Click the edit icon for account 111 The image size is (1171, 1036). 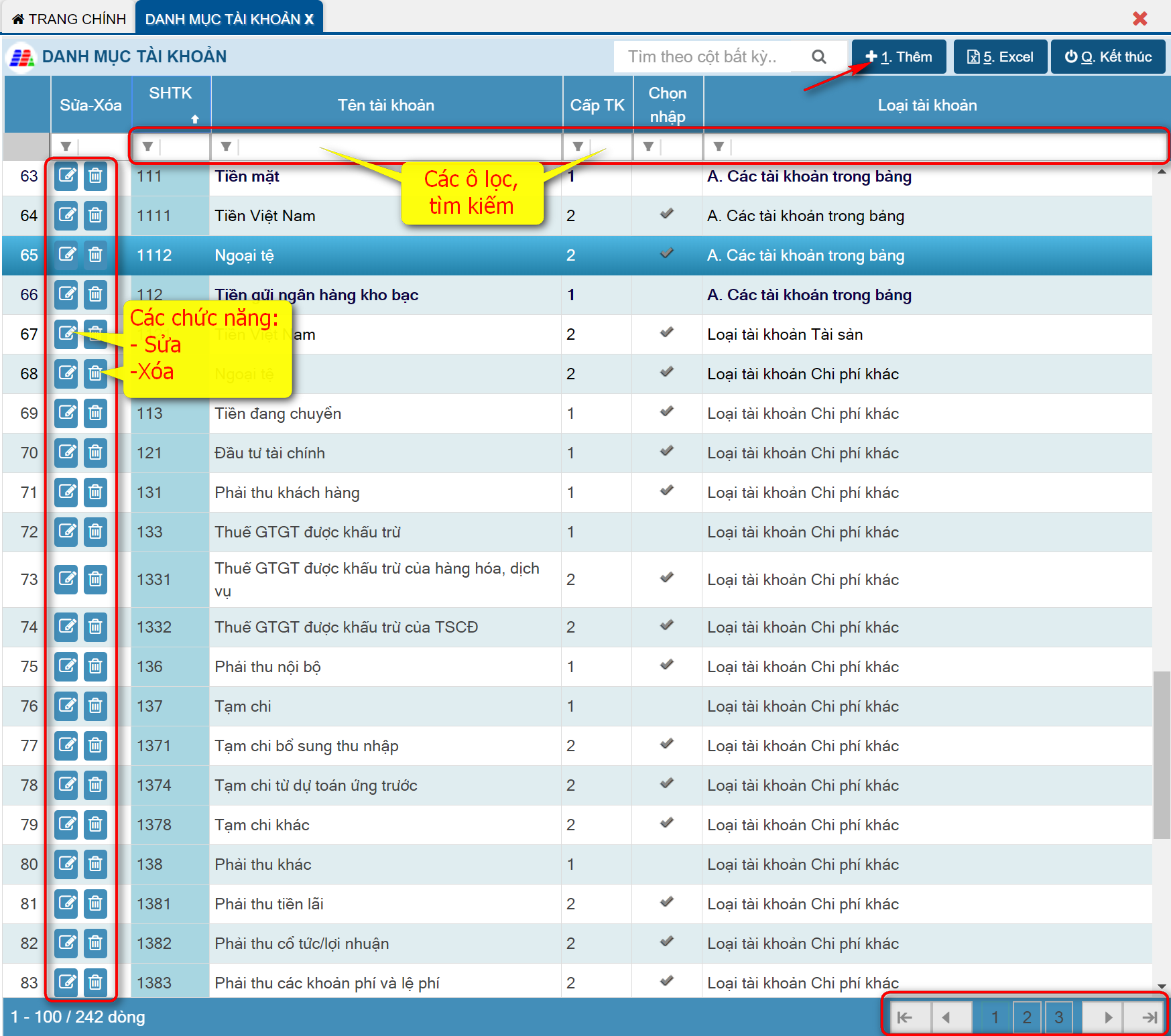66,176
